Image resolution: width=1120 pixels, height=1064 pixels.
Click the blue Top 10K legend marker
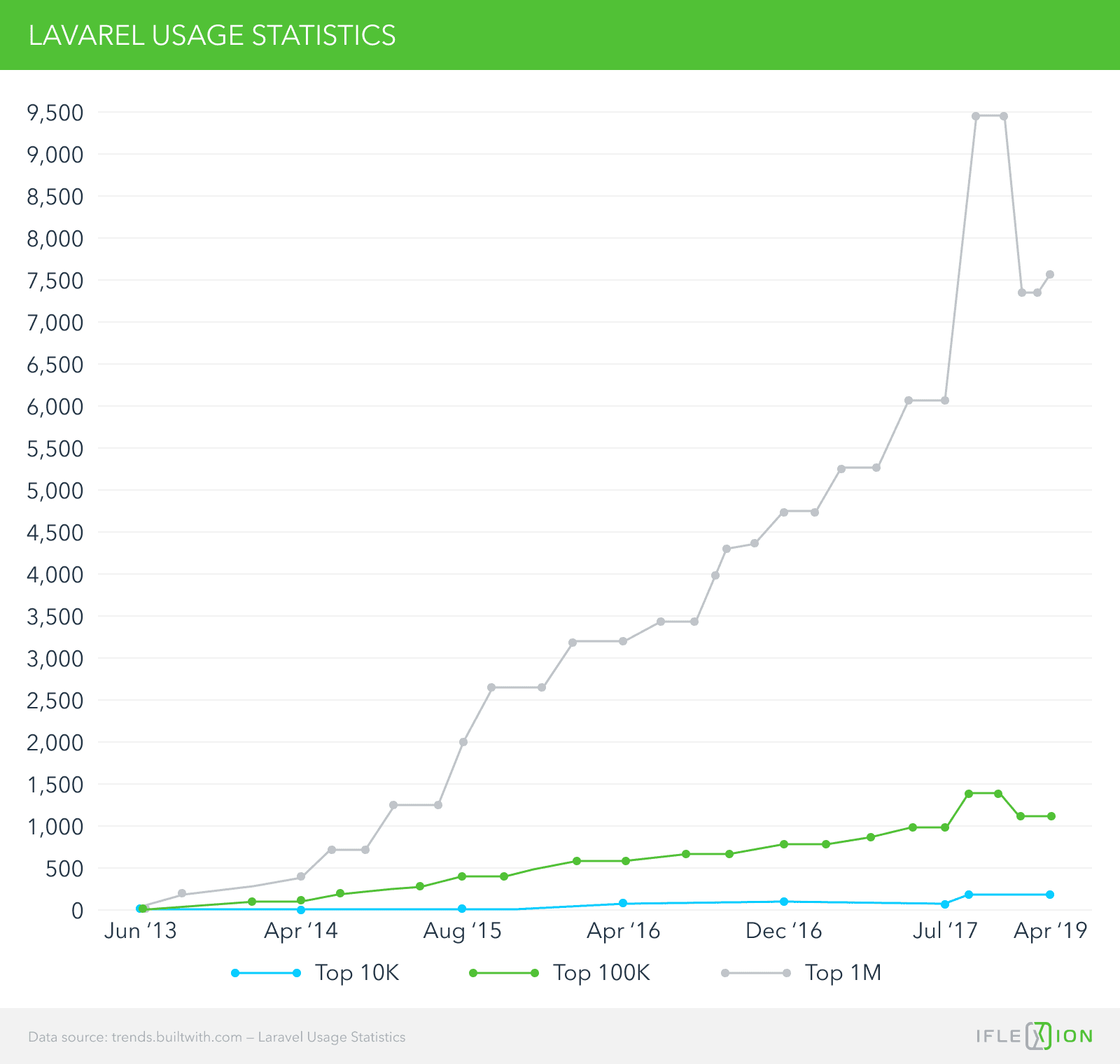pyautogui.click(x=266, y=973)
